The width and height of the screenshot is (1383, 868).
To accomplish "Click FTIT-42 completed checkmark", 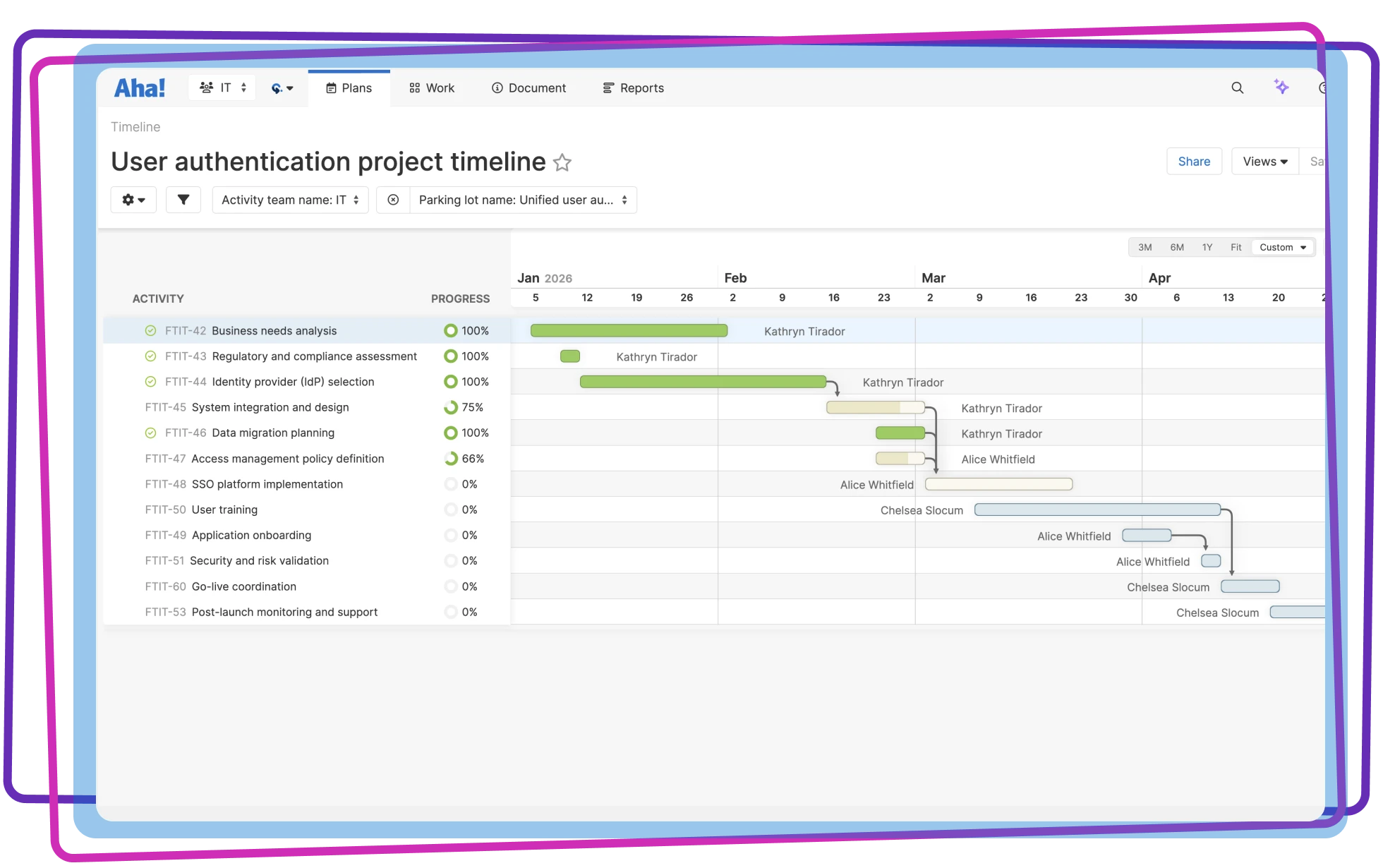I will (x=150, y=331).
